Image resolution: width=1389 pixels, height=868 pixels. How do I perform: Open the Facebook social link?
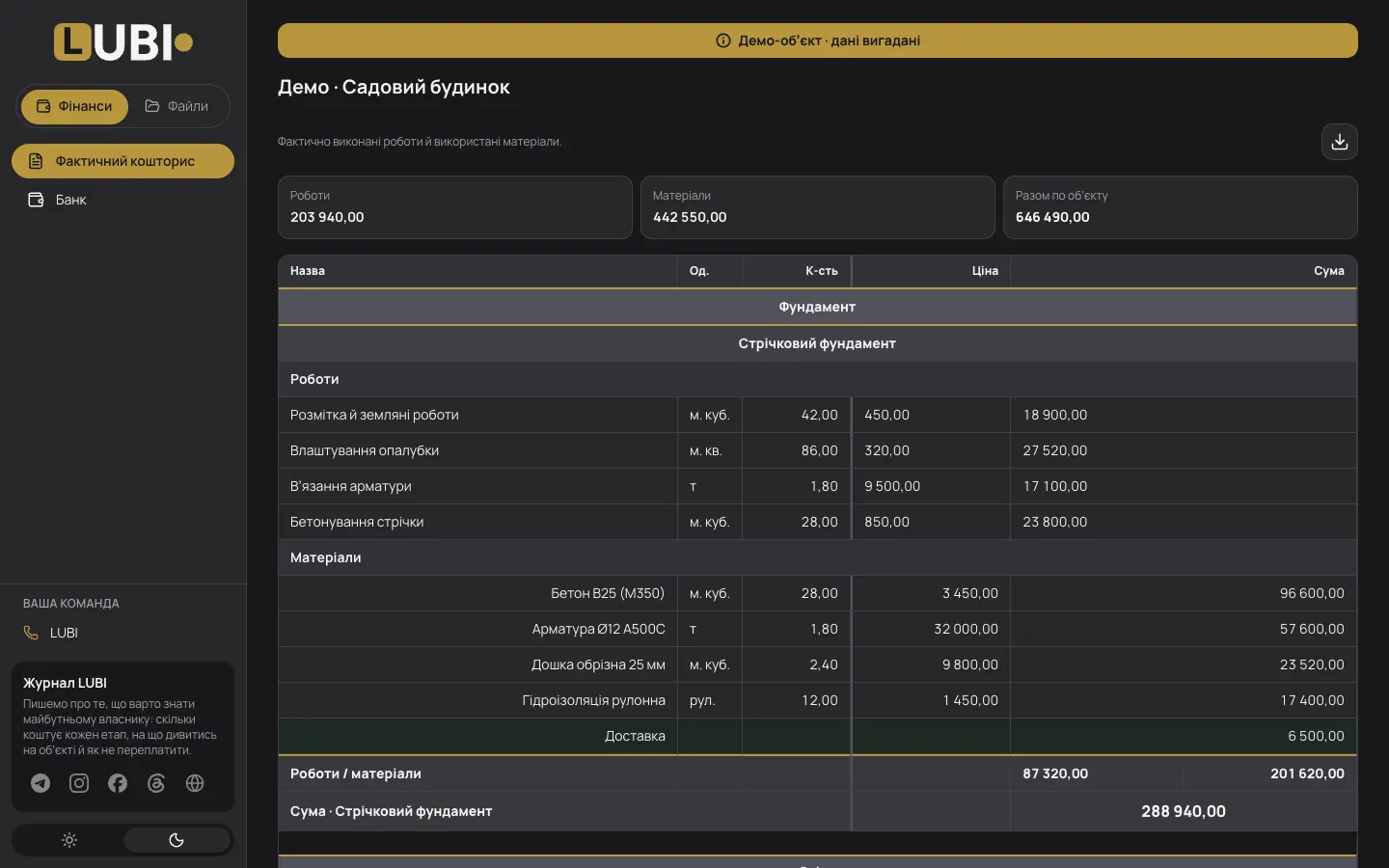coord(118,783)
